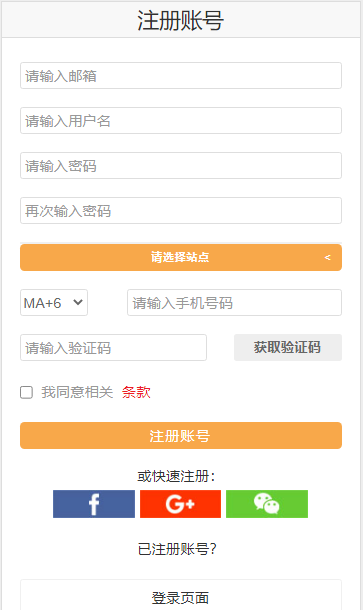Select the 请输入密码 password field
Screen dimensions: 363x610
[181, 166]
